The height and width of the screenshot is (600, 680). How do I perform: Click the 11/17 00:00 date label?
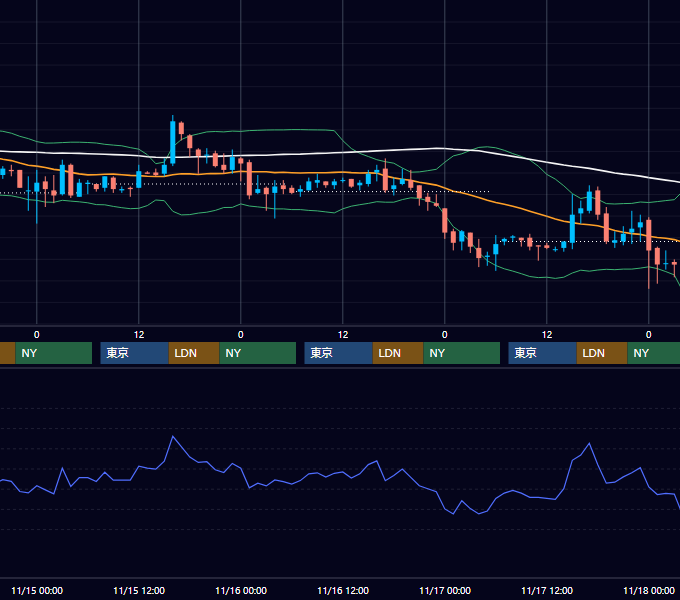(x=445, y=590)
